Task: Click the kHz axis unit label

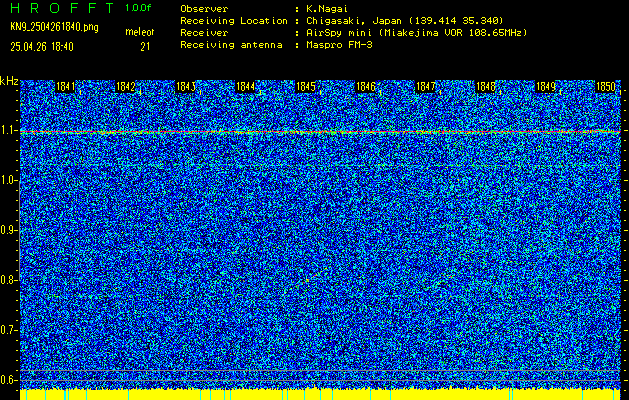Action: (9, 81)
